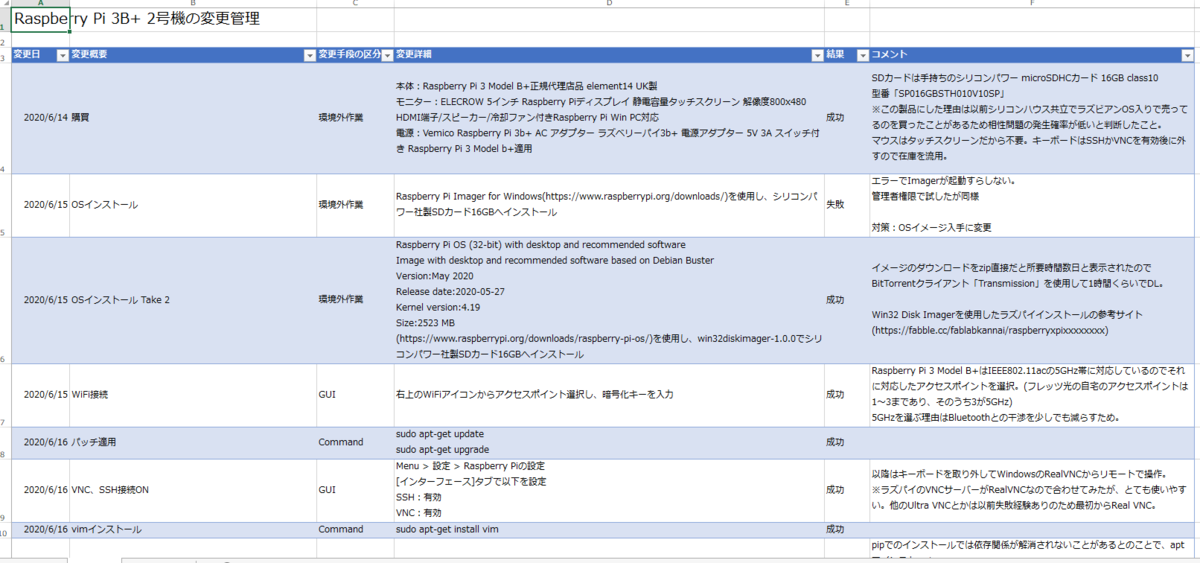Select the details cell starting '本体：Raspberry Pi 3 Model B+'
The height and width of the screenshot is (563, 1200).
tap(610, 118)
